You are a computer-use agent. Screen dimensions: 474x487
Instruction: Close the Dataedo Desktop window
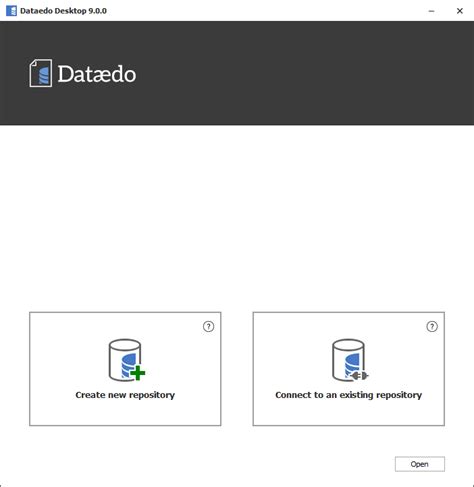pos(460,11)
